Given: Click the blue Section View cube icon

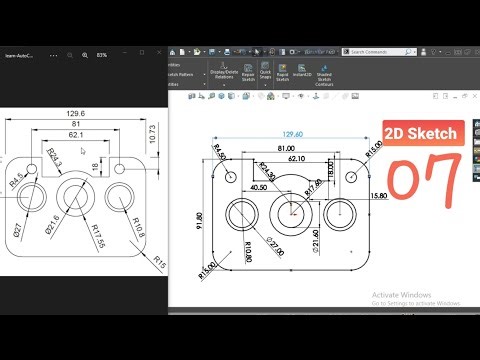Looking at the screenshot, I should tap(221, 96).
